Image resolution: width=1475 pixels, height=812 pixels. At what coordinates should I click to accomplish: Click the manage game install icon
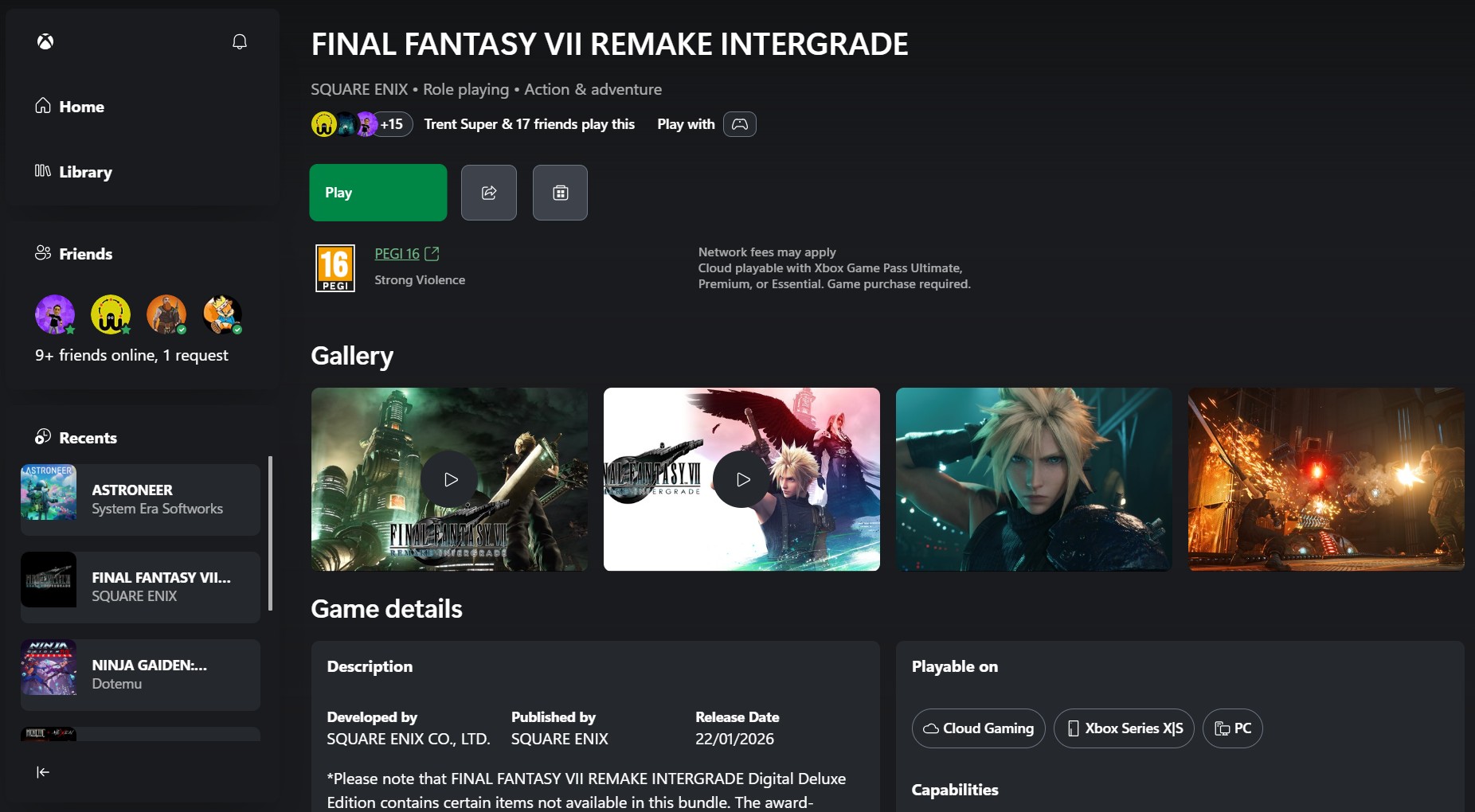[559, 192]
